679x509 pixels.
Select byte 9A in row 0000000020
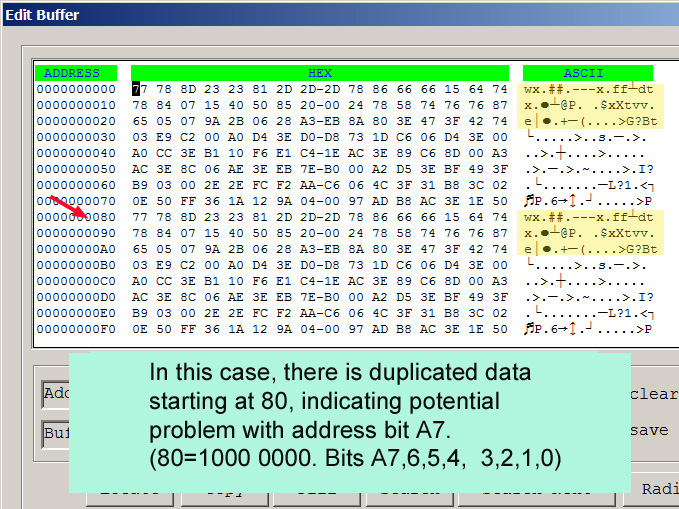[212, 121]
